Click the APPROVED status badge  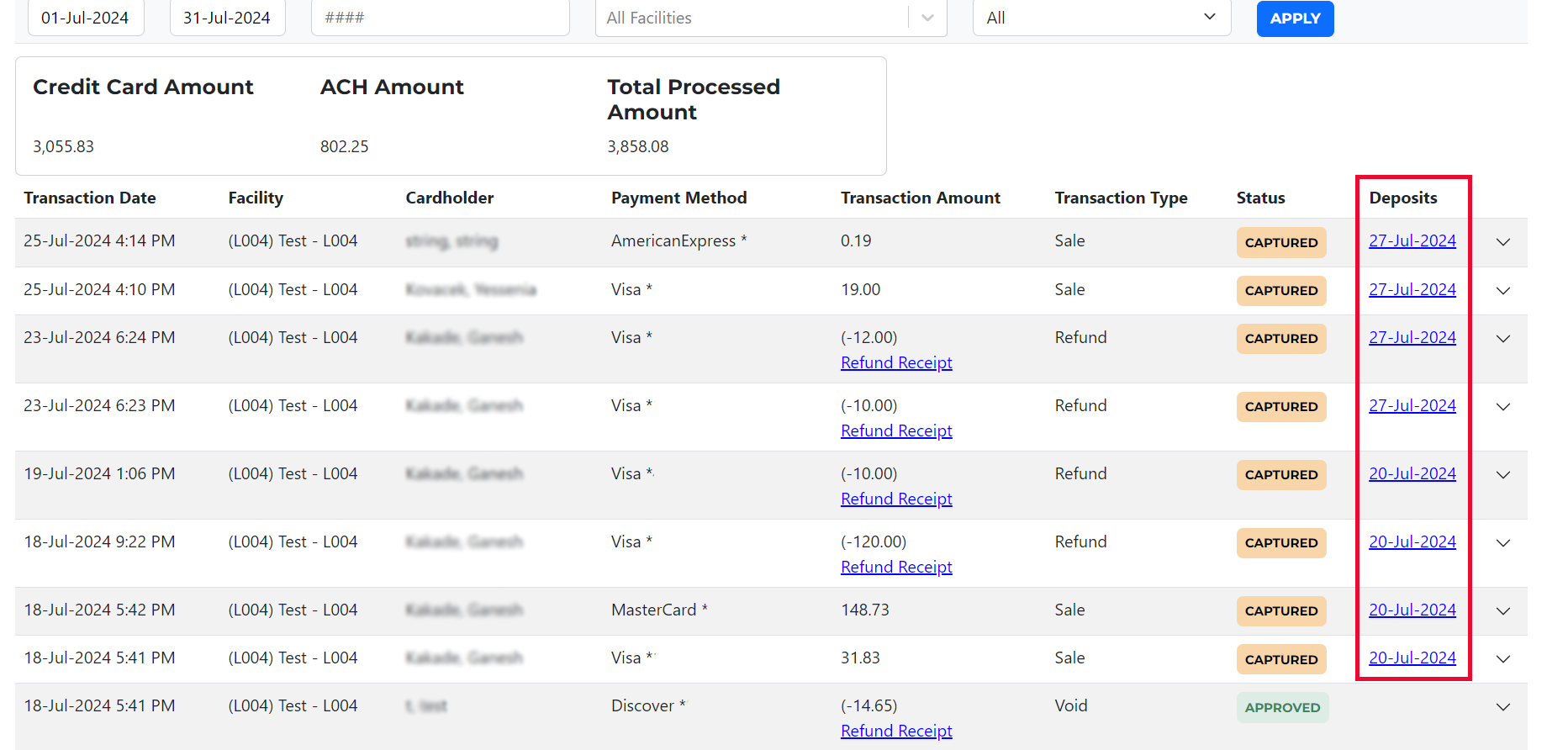[1282, 708]
